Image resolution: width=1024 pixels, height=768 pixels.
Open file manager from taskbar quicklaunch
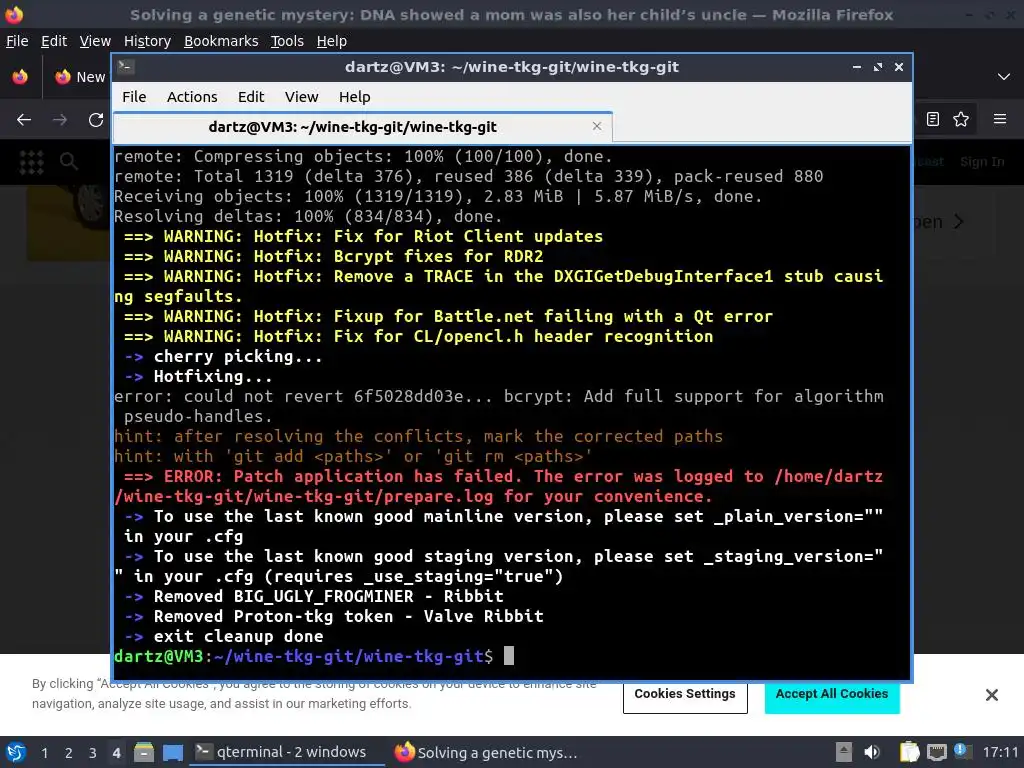(x=144, y=752)
